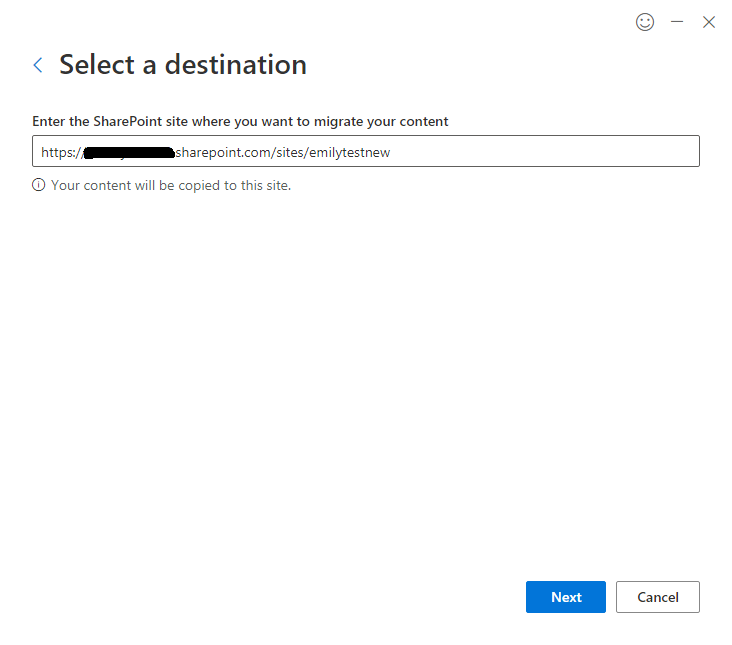Click Next to continue the migration
This screenshot has width=732, height=645.
(566, 597)
